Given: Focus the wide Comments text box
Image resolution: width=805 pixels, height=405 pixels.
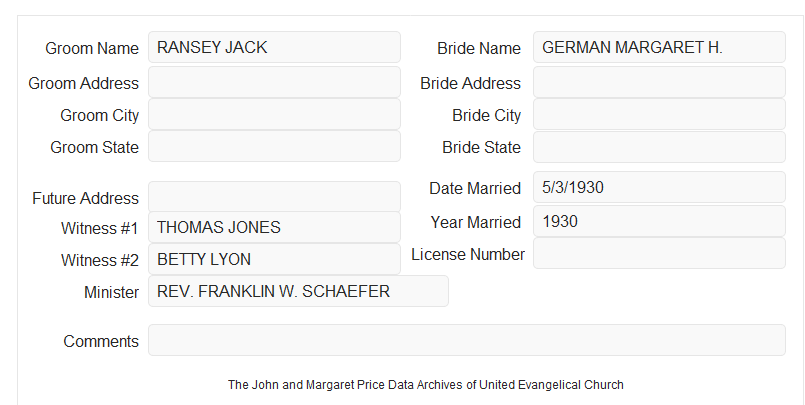Looking at the screenshot, I should pos(467,340).
